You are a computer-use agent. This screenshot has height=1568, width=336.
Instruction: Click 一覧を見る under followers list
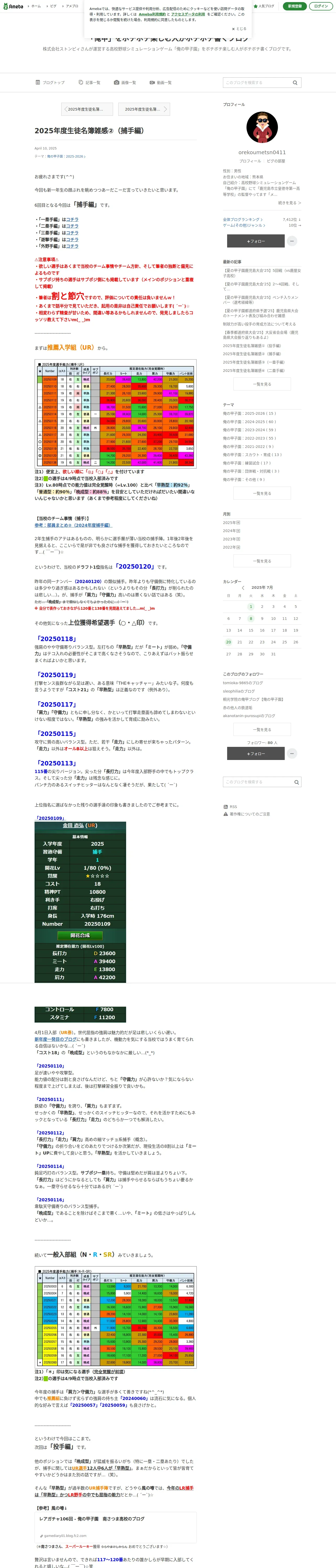click(x=262, y=729)
